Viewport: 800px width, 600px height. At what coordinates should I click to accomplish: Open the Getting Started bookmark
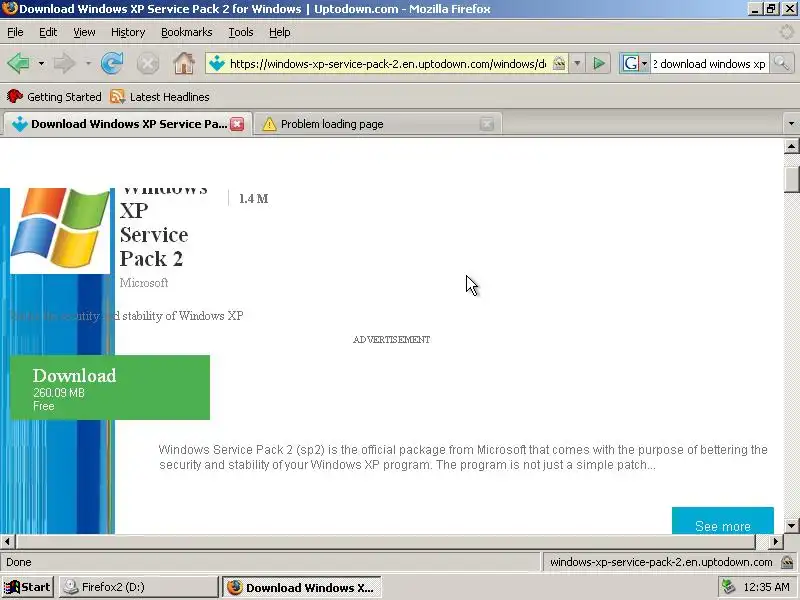(x=54, y=96)
